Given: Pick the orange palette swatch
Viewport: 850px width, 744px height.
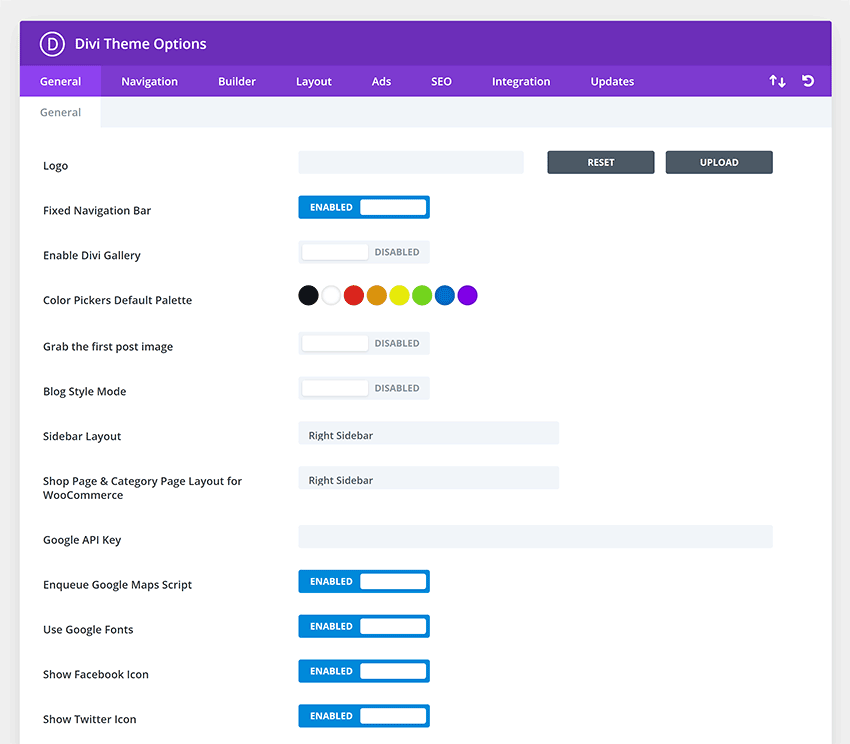Looking at the screenshot, I should (377, 296).
